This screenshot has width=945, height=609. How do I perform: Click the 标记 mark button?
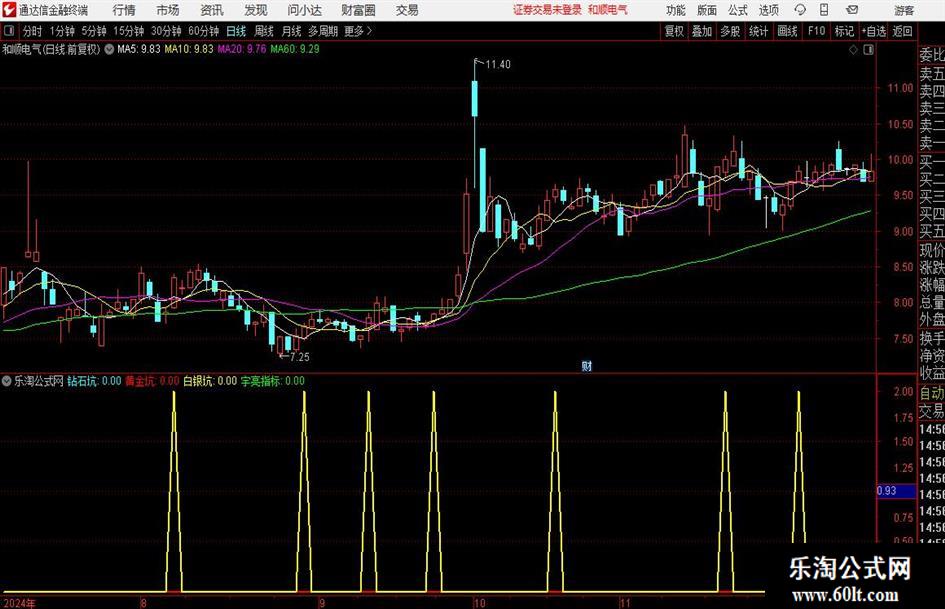point(844,31)
